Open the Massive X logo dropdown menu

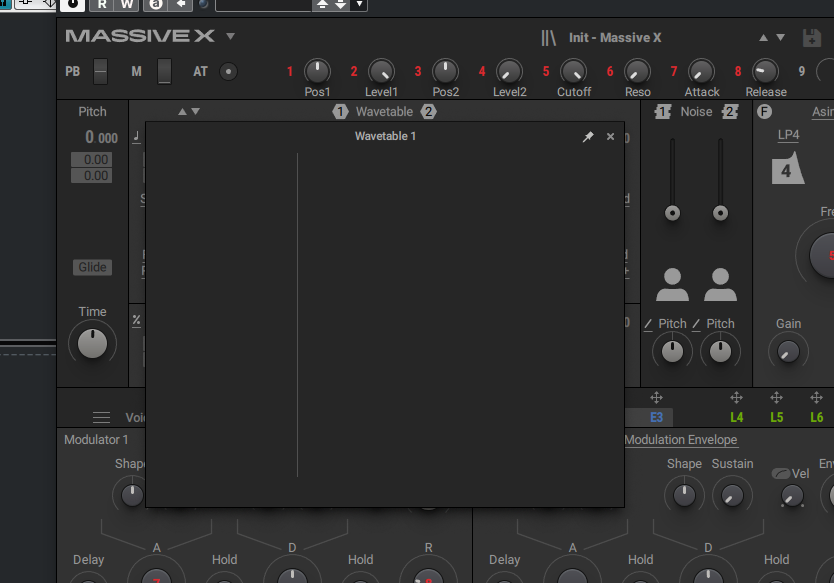[x=230, y=36]
